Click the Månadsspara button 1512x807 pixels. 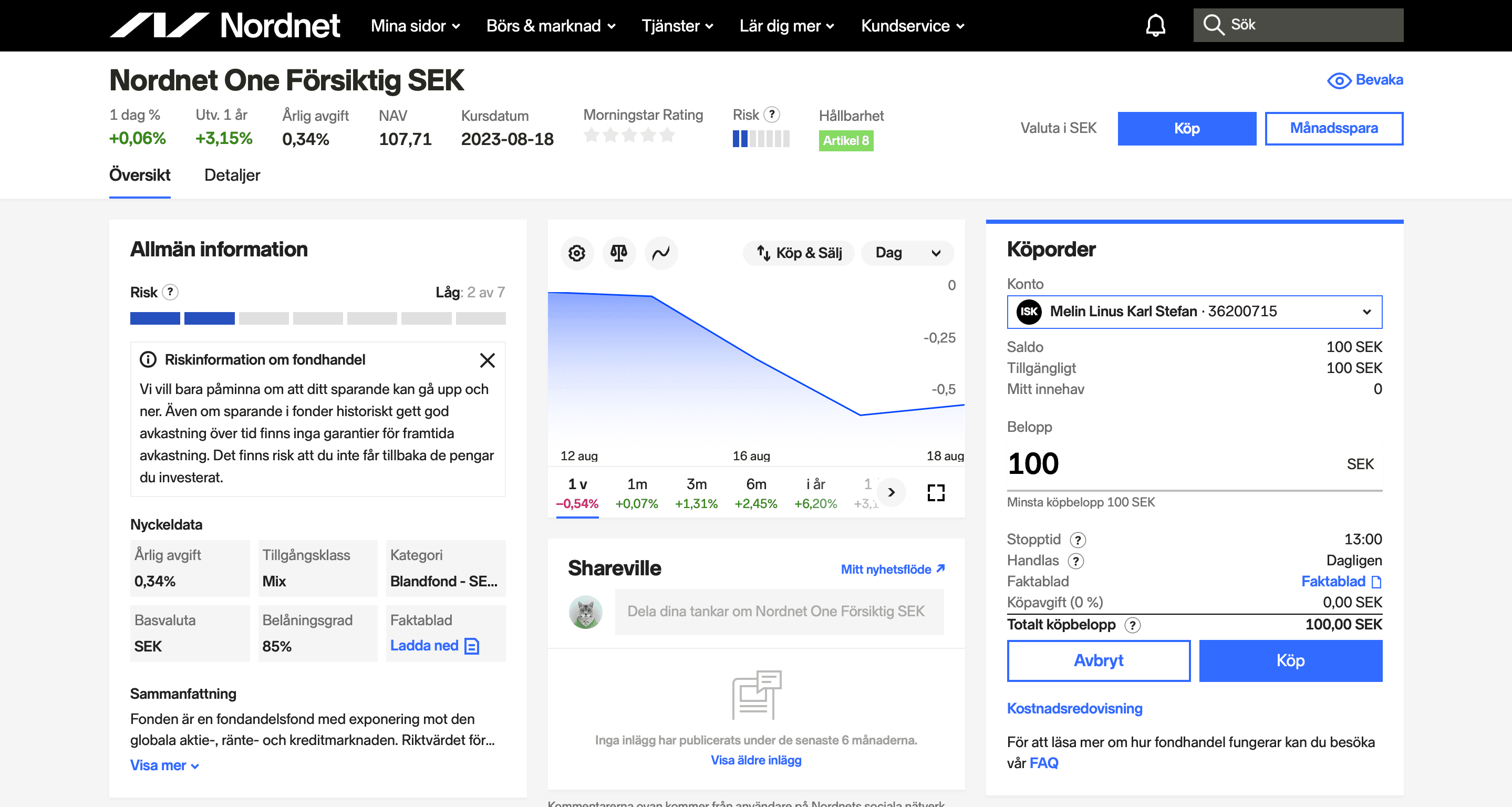[1333, 128]
